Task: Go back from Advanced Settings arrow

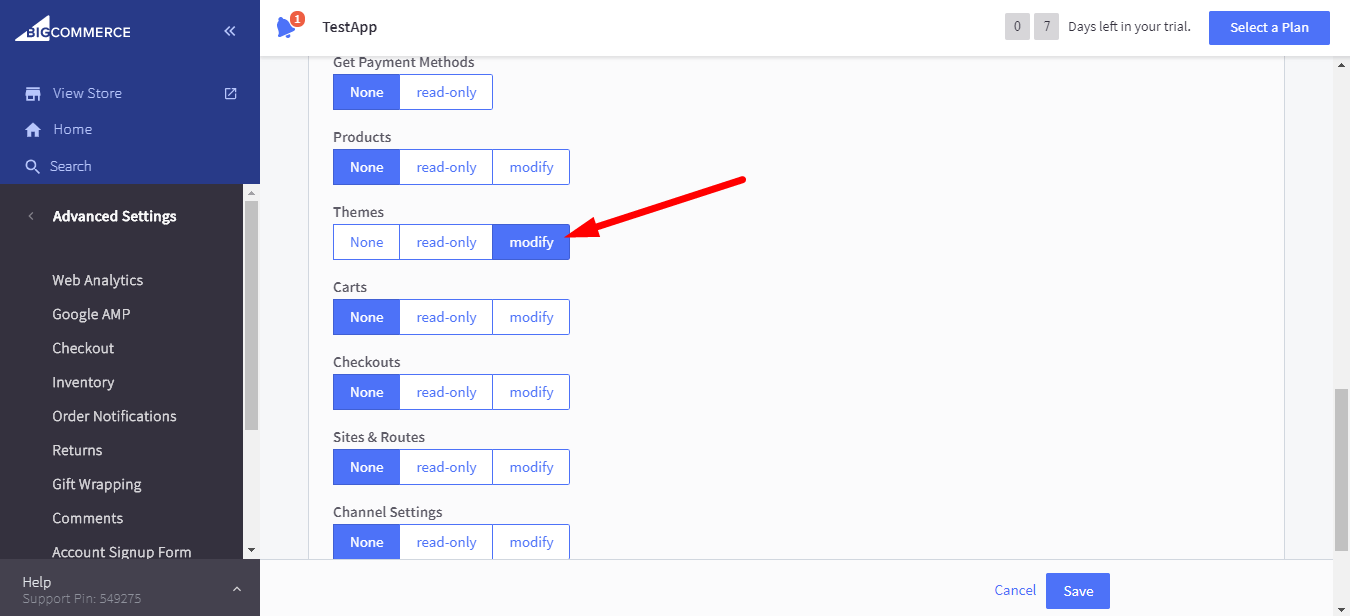Action: click(31, 216)
